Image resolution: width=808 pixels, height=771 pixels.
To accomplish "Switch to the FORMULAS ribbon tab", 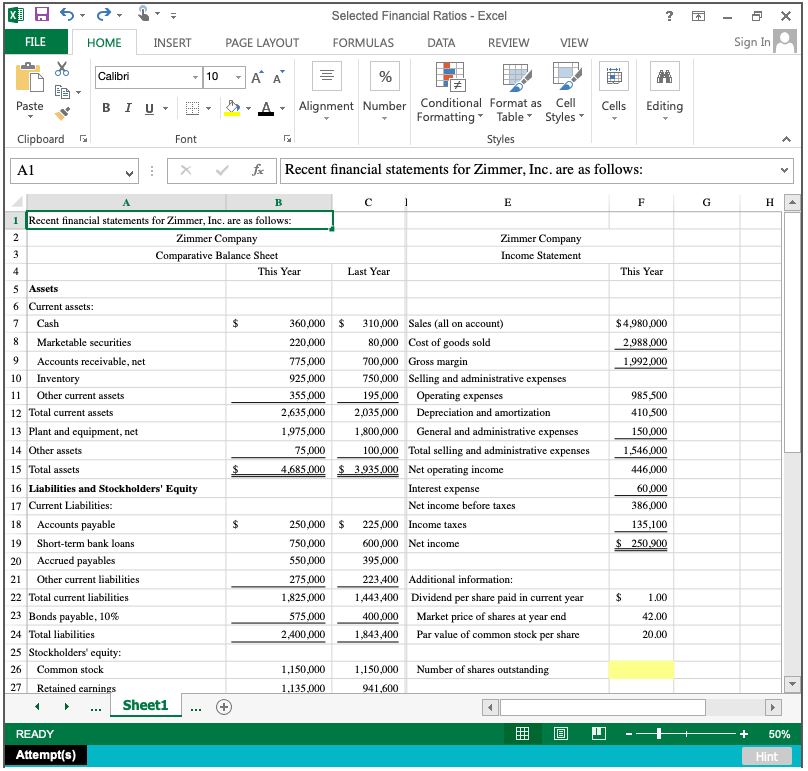I will click(362, 43).
